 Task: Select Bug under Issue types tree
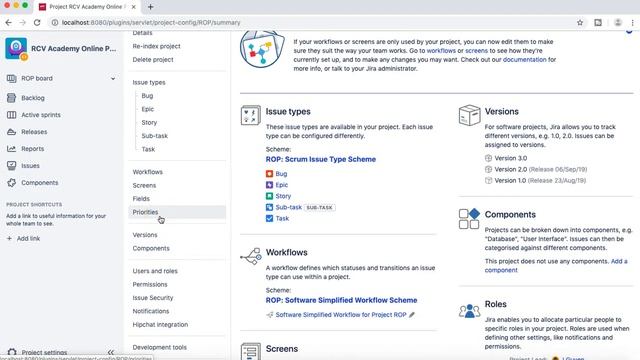[x=147, y=96]
